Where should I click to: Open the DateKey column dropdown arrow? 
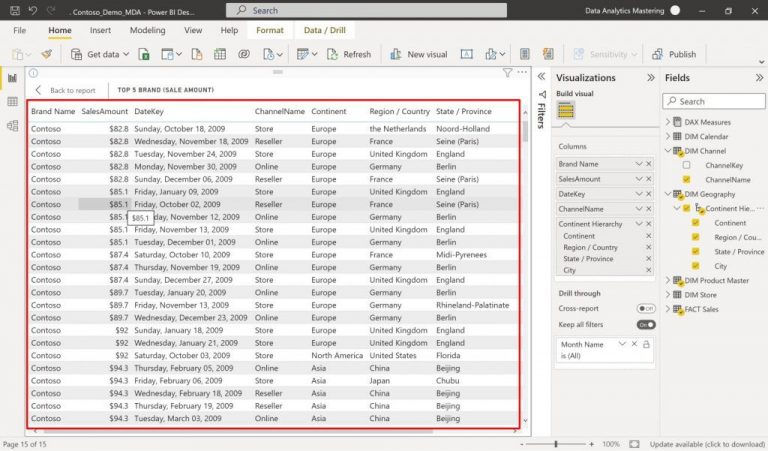(639, 194)
